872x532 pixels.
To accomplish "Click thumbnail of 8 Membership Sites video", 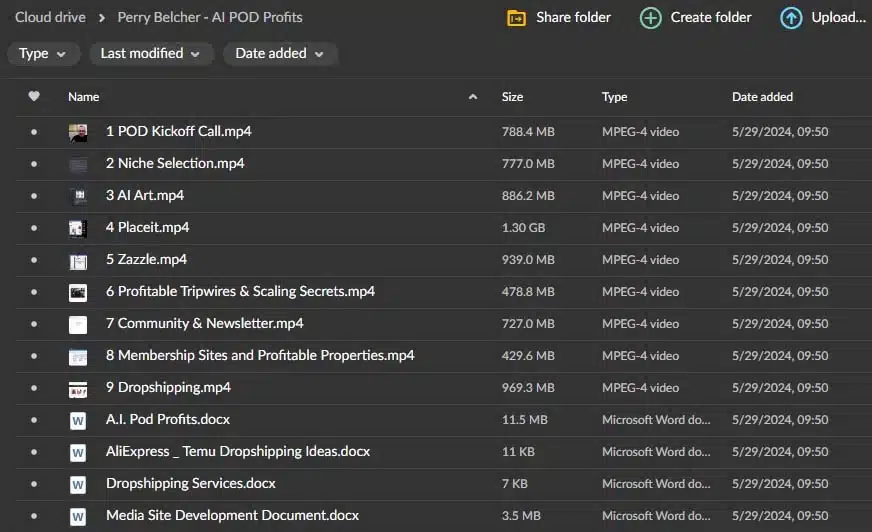I will click(x=78, y=356).
